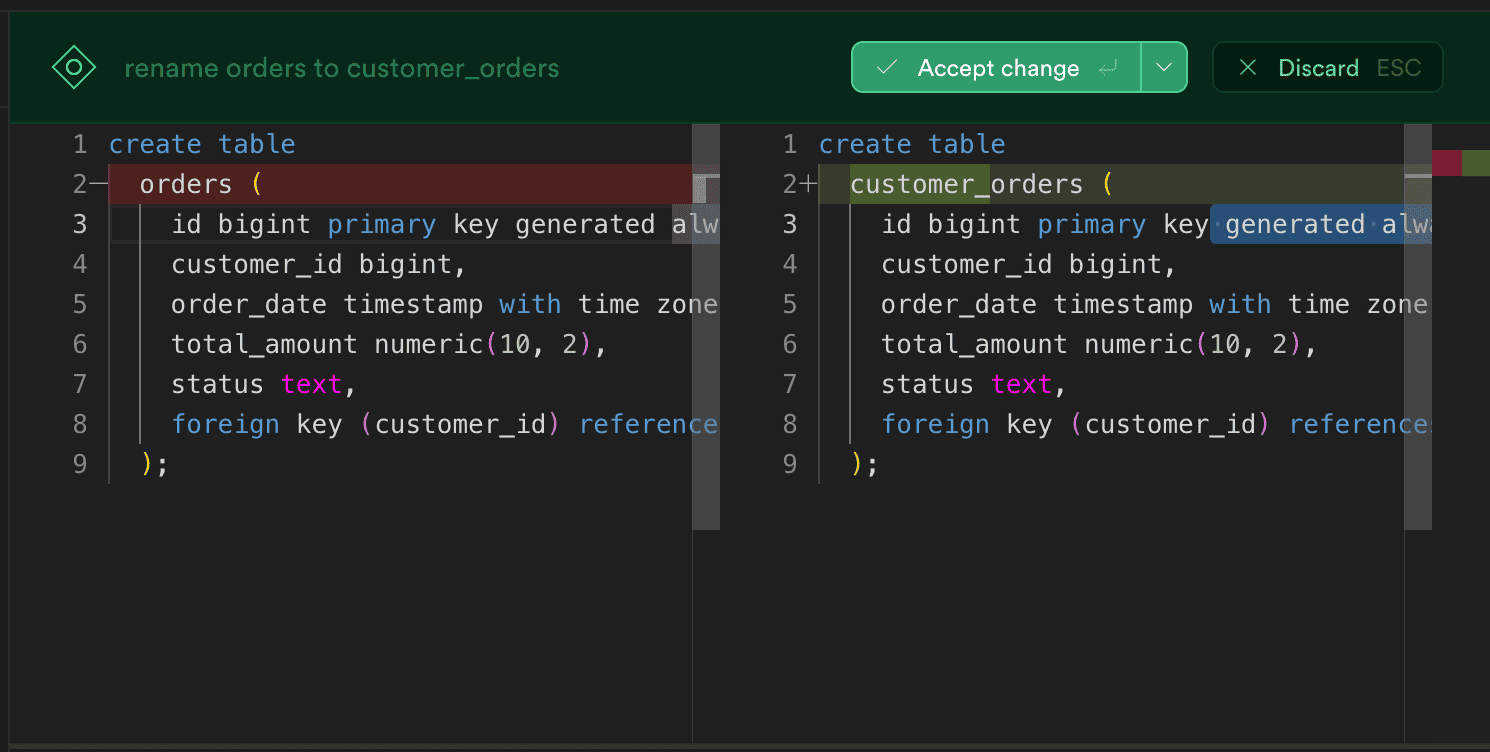
Task: Click the X icon beside Discard
Action: pos(1247,67)
